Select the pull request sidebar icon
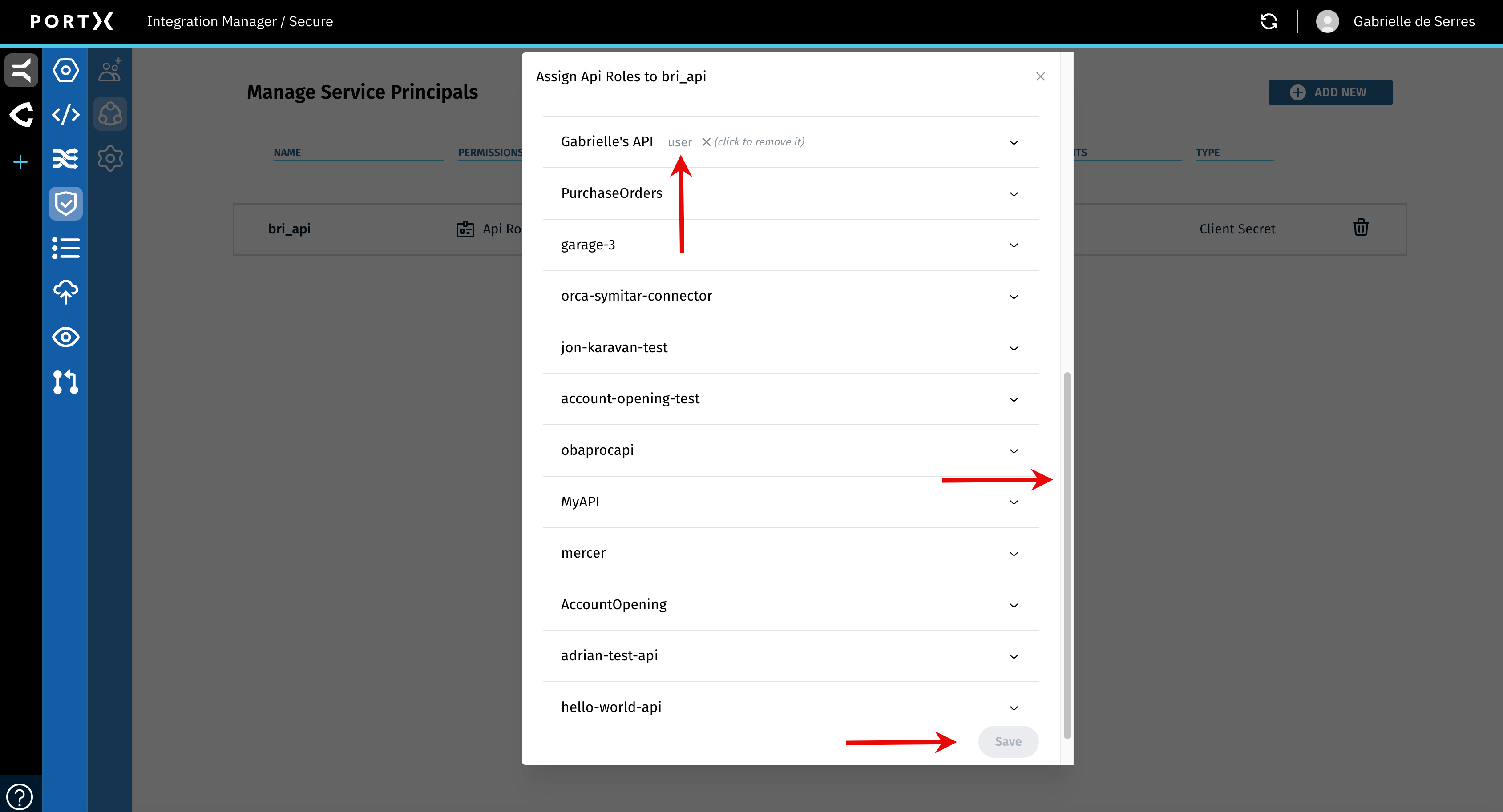This screenshot has height=812, width=1503. (x=65, y=382)
